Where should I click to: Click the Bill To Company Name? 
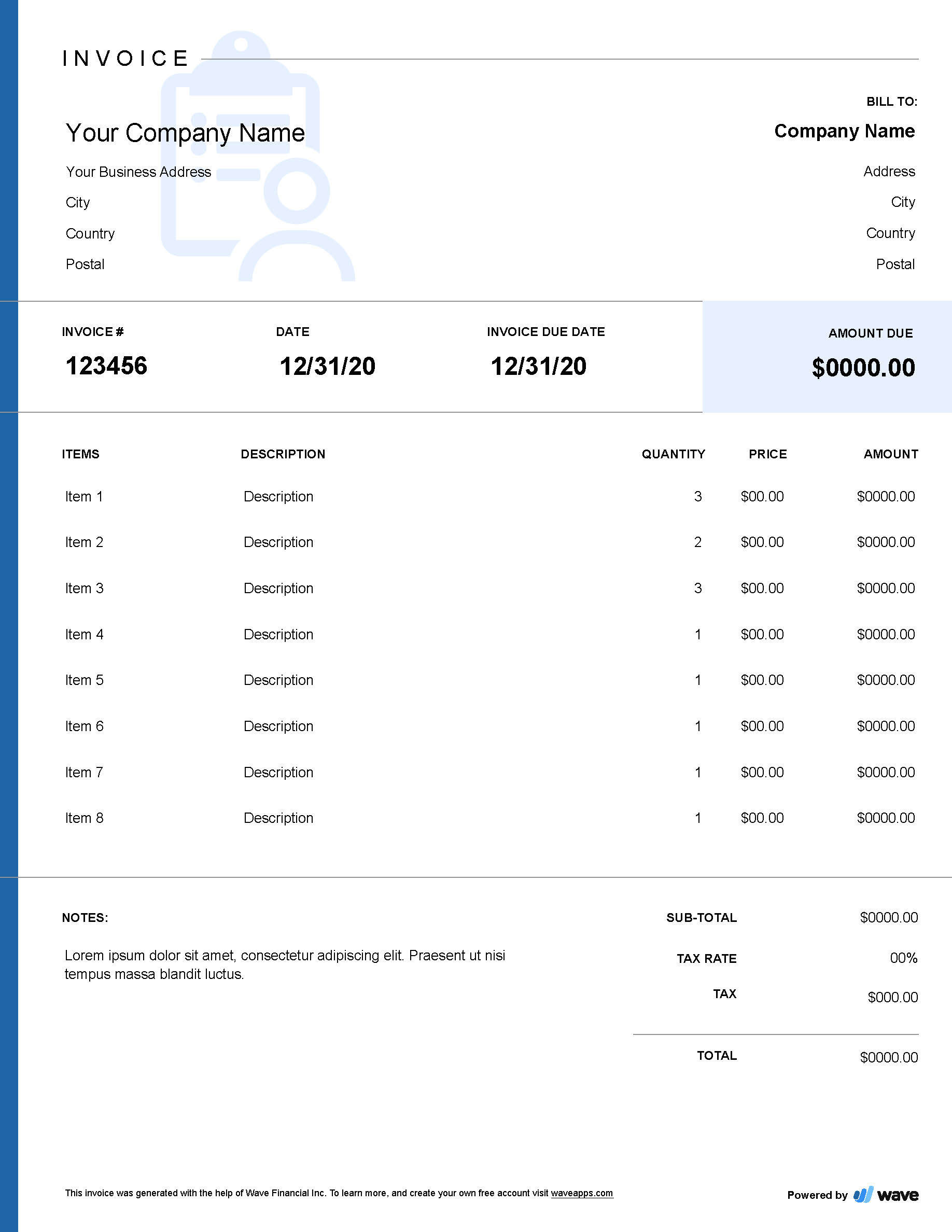click(844, 131)
